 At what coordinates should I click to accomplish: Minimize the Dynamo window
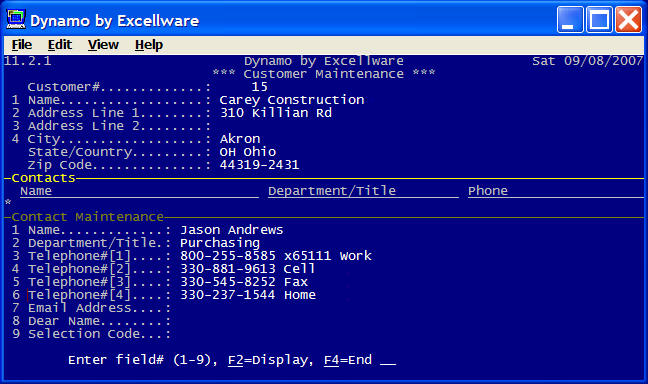(x=570, y=19)
